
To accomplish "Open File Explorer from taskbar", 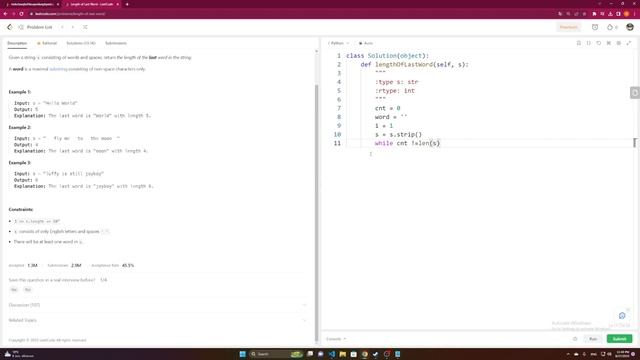I will click(342, 354).
